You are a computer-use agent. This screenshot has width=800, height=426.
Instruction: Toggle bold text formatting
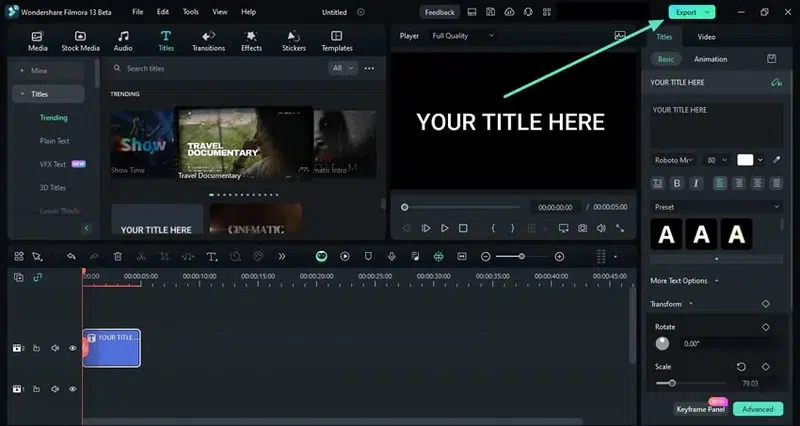677,183
